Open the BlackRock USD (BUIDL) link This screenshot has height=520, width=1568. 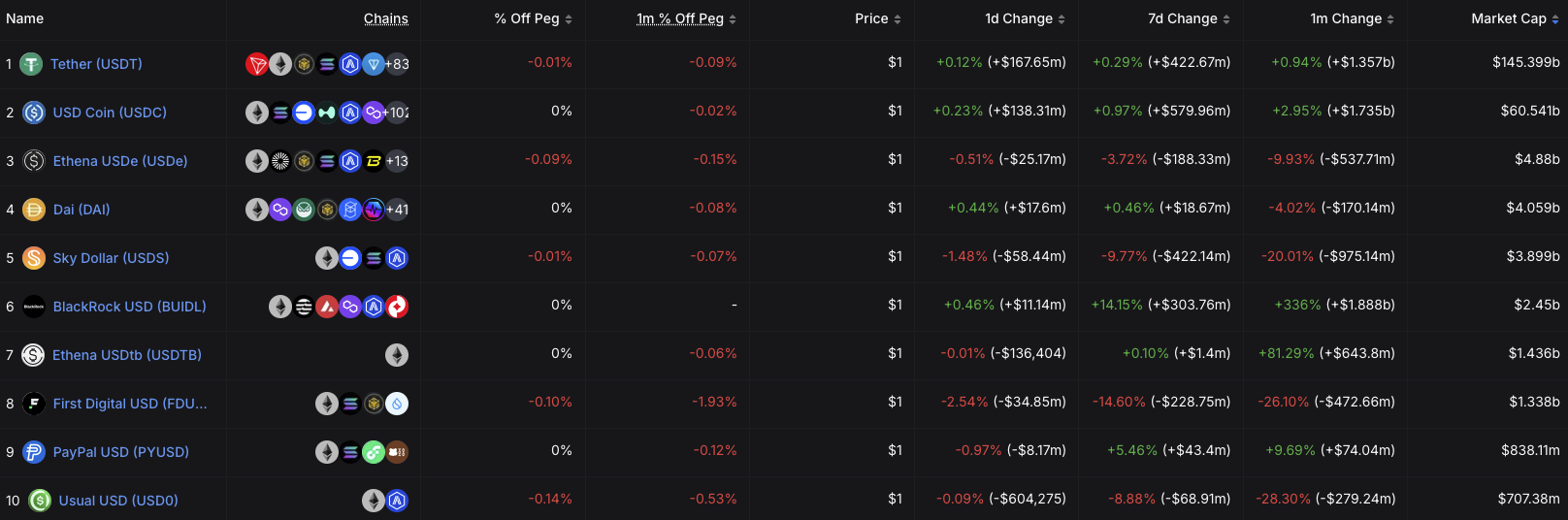(129, 307)
